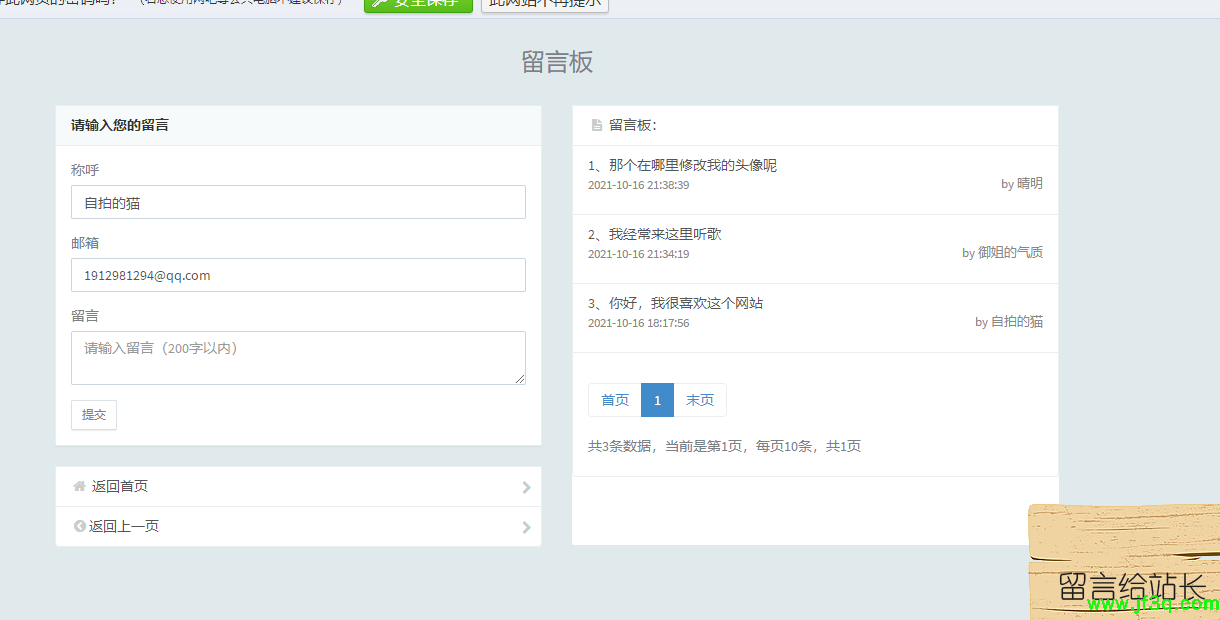Focus the 邮箱 email input field
The image size is (1220, 620).
click(298, 275)
